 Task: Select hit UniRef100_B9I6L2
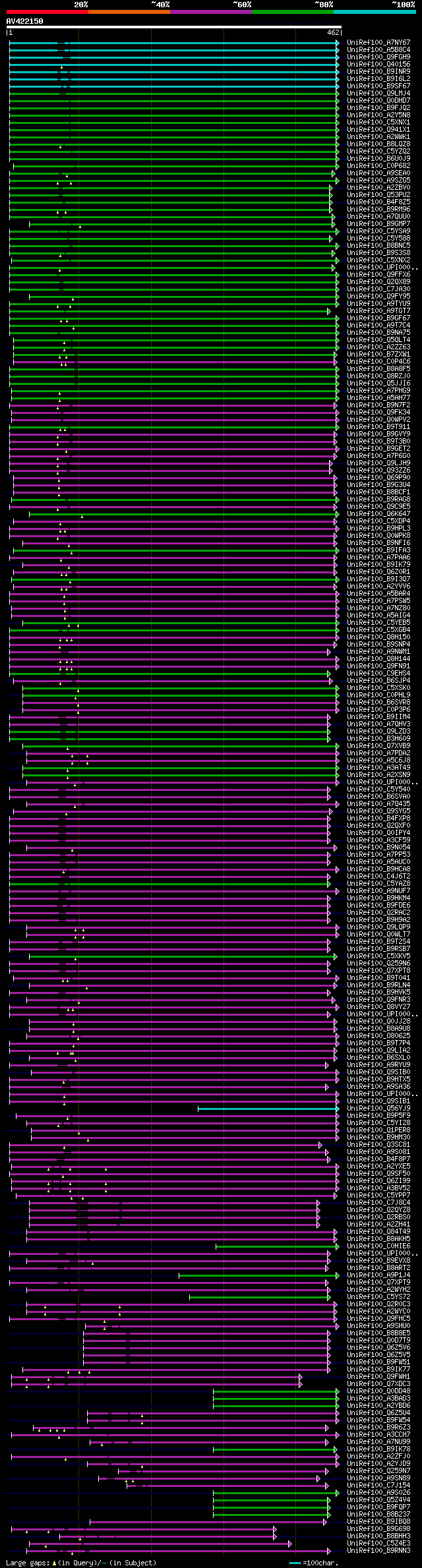378,79
